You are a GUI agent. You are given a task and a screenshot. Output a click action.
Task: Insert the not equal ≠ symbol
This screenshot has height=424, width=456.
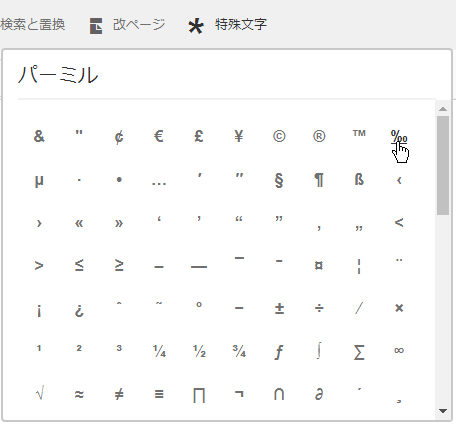coord(119,395)
